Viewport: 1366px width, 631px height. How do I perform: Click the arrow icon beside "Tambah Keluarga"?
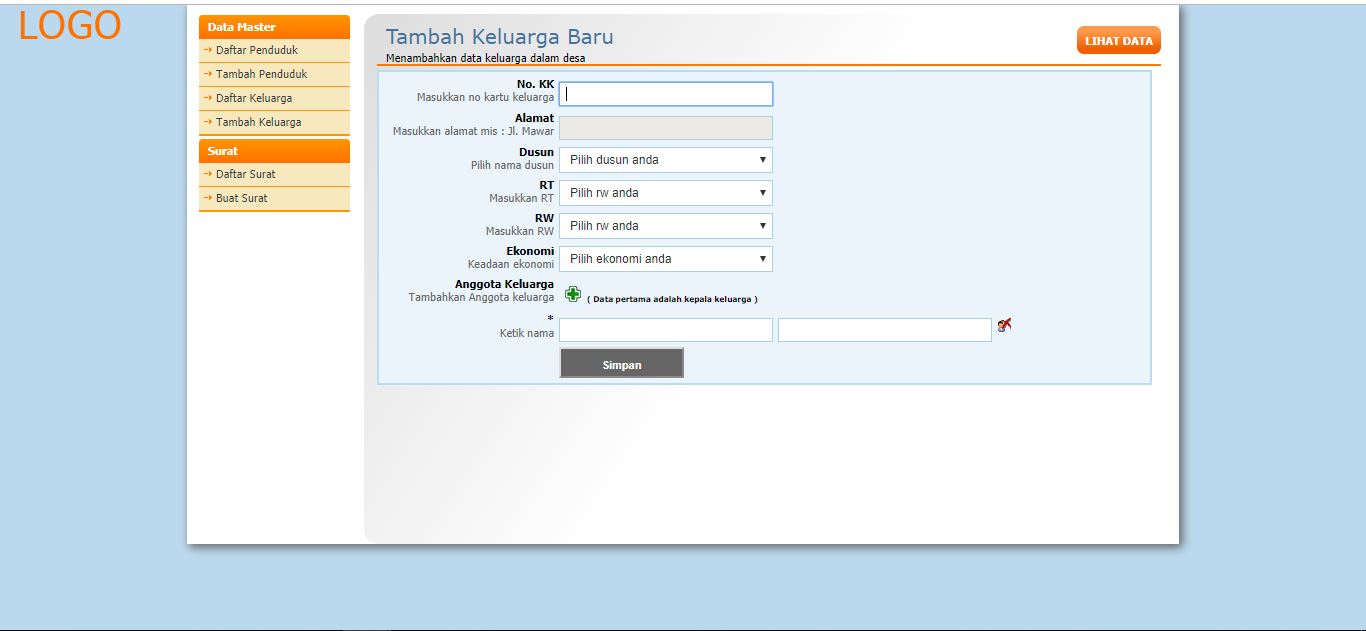208,122
